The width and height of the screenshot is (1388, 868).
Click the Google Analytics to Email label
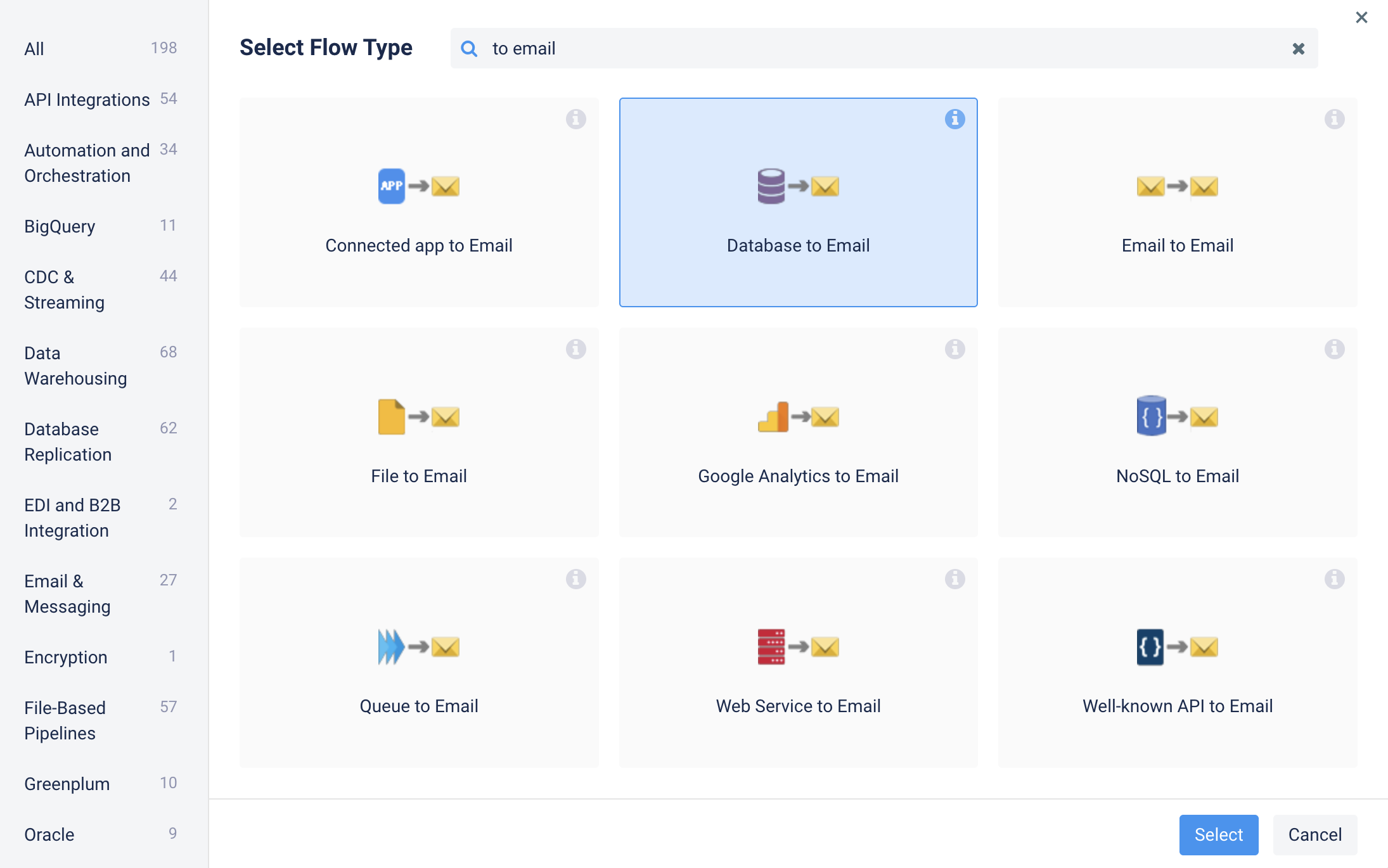(x=798, y=476)
